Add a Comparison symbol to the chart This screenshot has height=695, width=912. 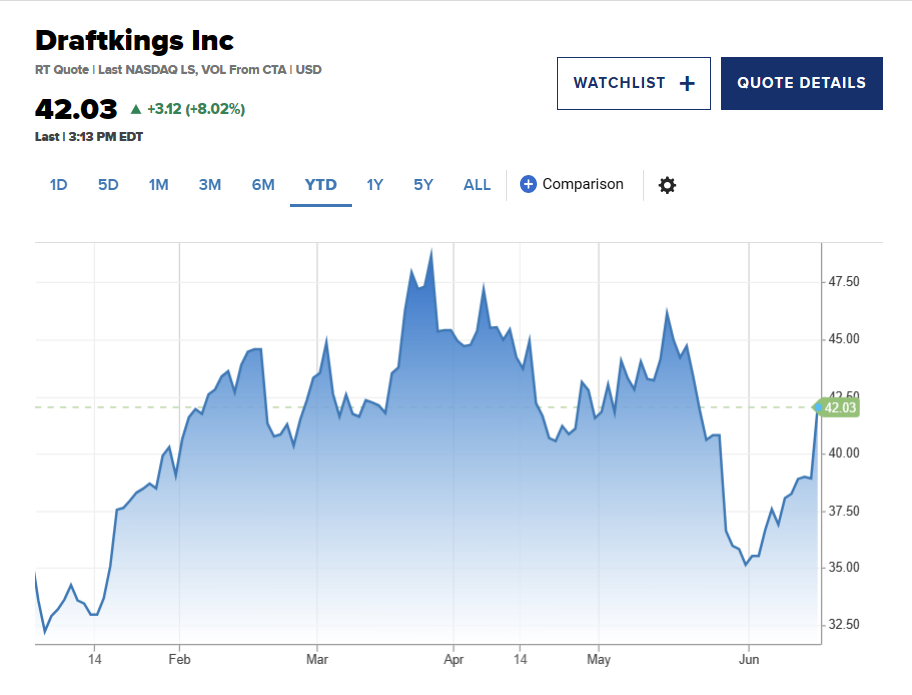coord(572,184)
